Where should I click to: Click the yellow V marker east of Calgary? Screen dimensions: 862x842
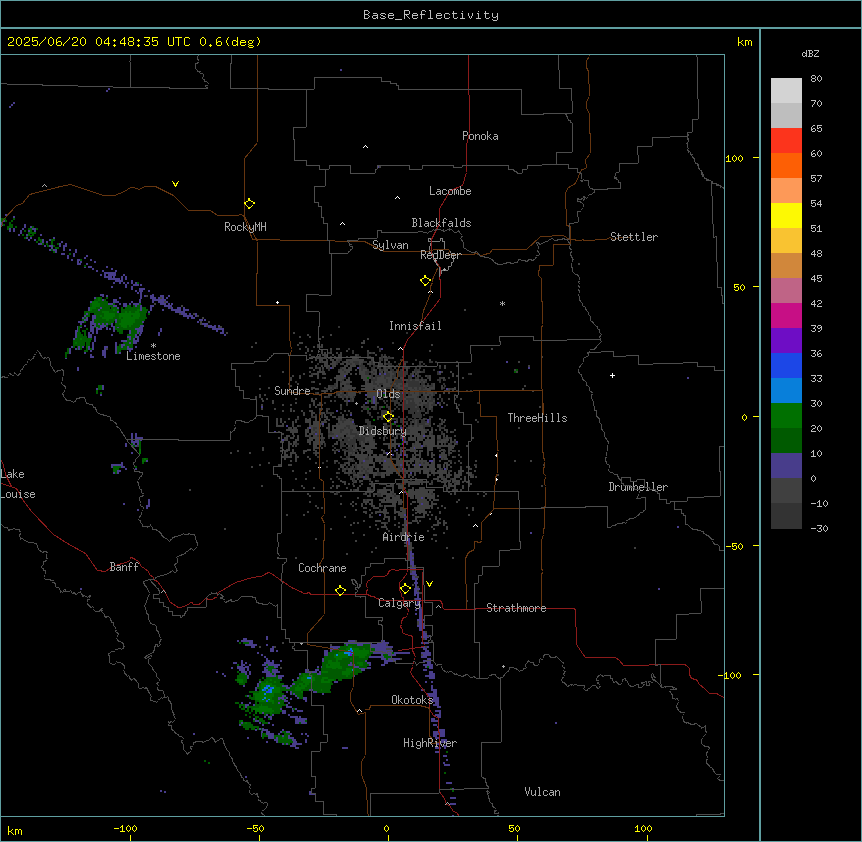(429, 584)
